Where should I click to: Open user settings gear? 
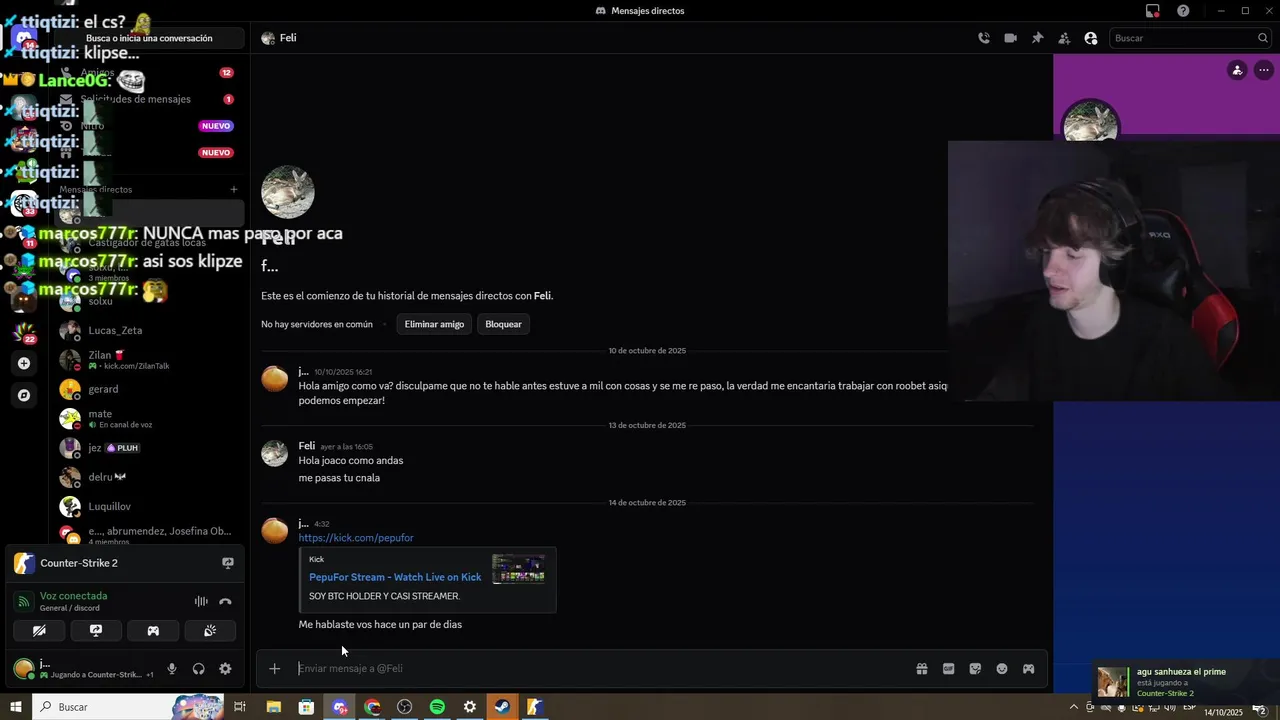[225, 669]
